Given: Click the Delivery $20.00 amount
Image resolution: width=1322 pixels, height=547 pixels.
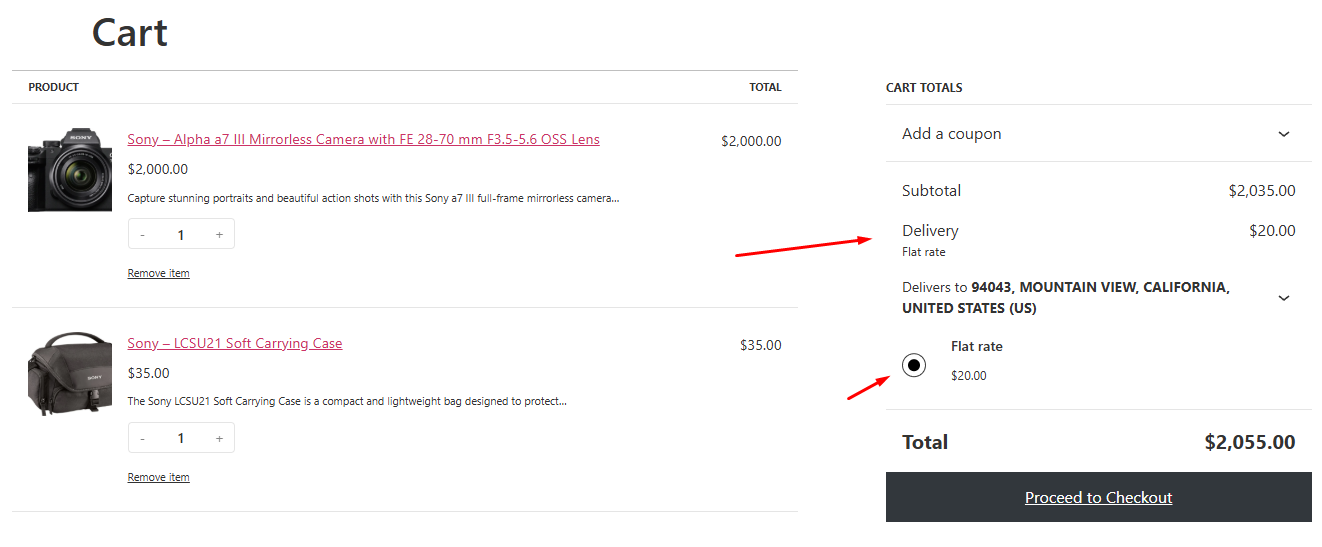Looking at the screenshot, I should pos(1272,231).
